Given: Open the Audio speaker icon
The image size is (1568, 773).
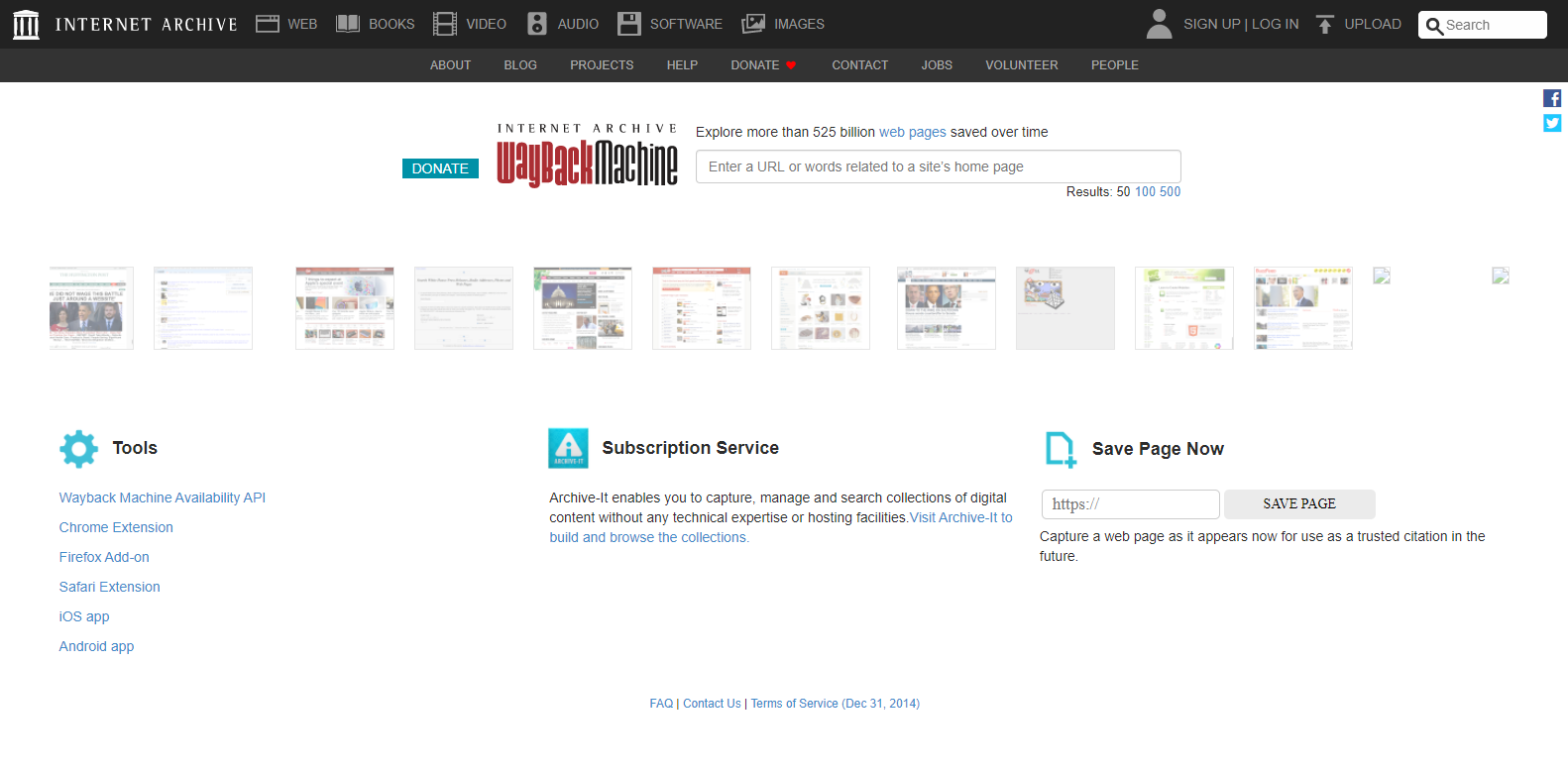Looking at the screenshot, I should [537, 24].
